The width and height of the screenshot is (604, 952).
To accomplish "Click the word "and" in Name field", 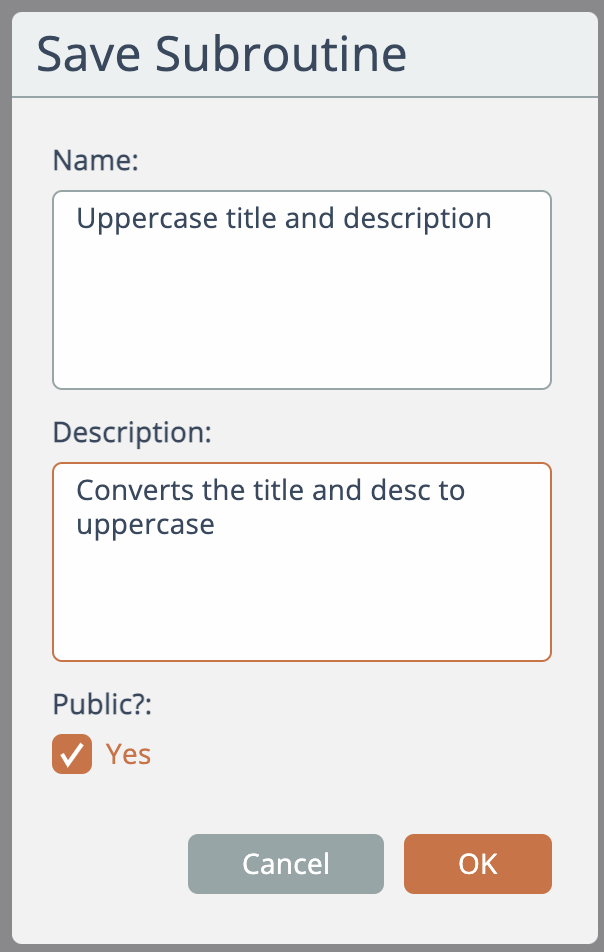I will coord(308,219).
